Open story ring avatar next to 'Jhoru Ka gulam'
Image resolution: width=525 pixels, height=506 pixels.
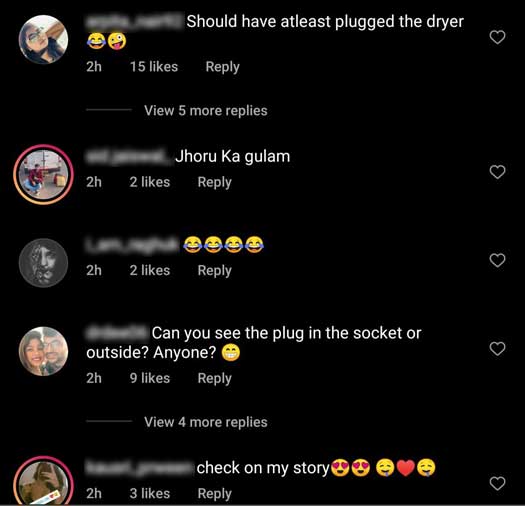click(43, 174)
